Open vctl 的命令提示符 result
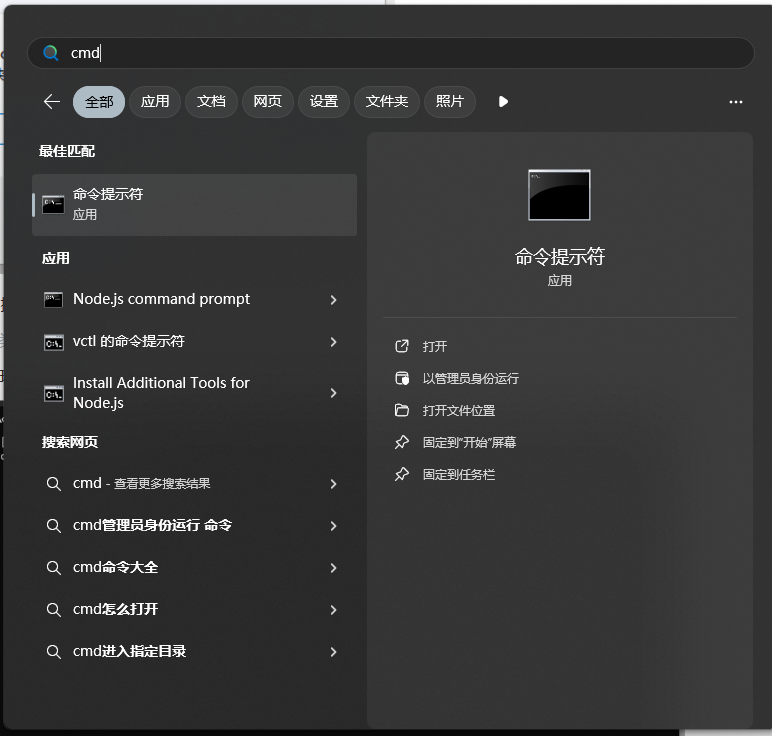 (194, 342)
